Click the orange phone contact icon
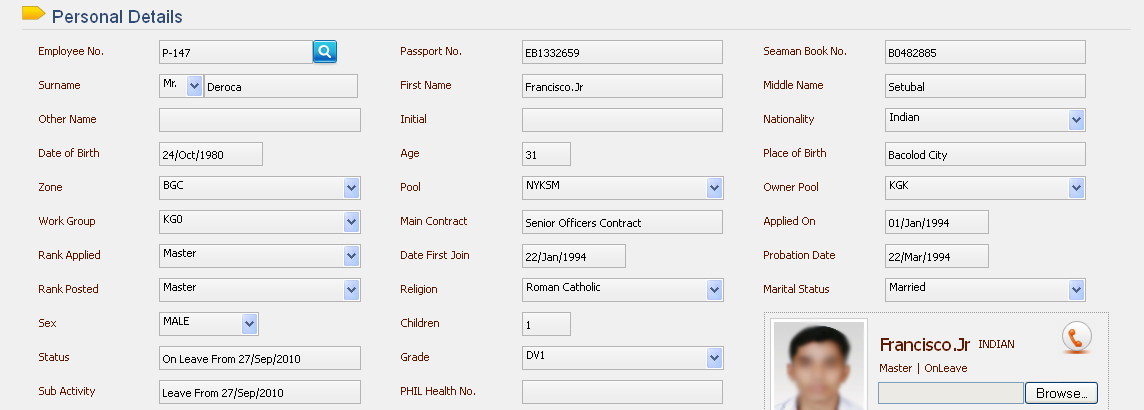The image size is (1144, 410). tap(1075, 339)
